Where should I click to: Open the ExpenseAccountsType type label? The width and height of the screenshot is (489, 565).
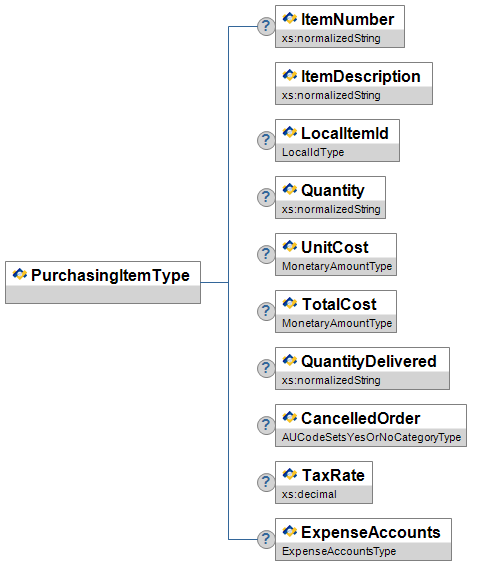339,551
